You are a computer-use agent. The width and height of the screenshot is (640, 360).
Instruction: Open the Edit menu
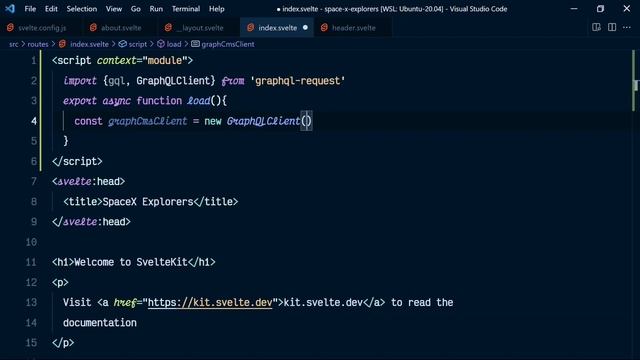(51, 9)
